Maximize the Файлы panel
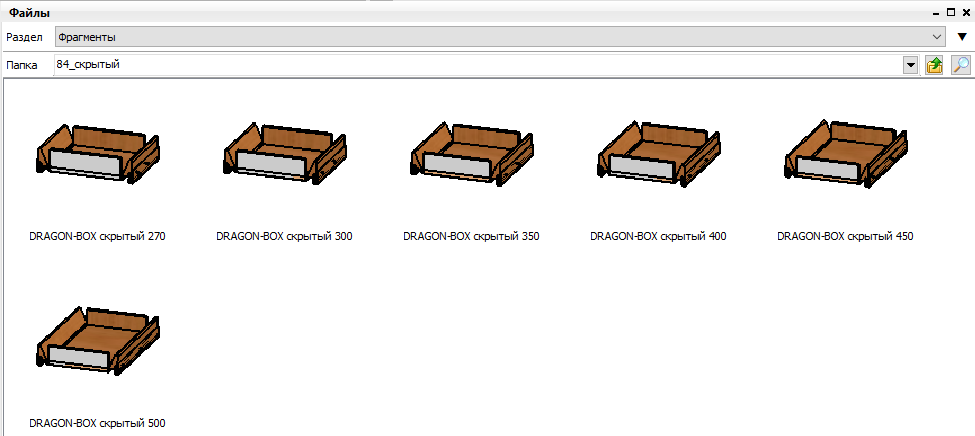975x436 pixels. [x=951, y=12]
